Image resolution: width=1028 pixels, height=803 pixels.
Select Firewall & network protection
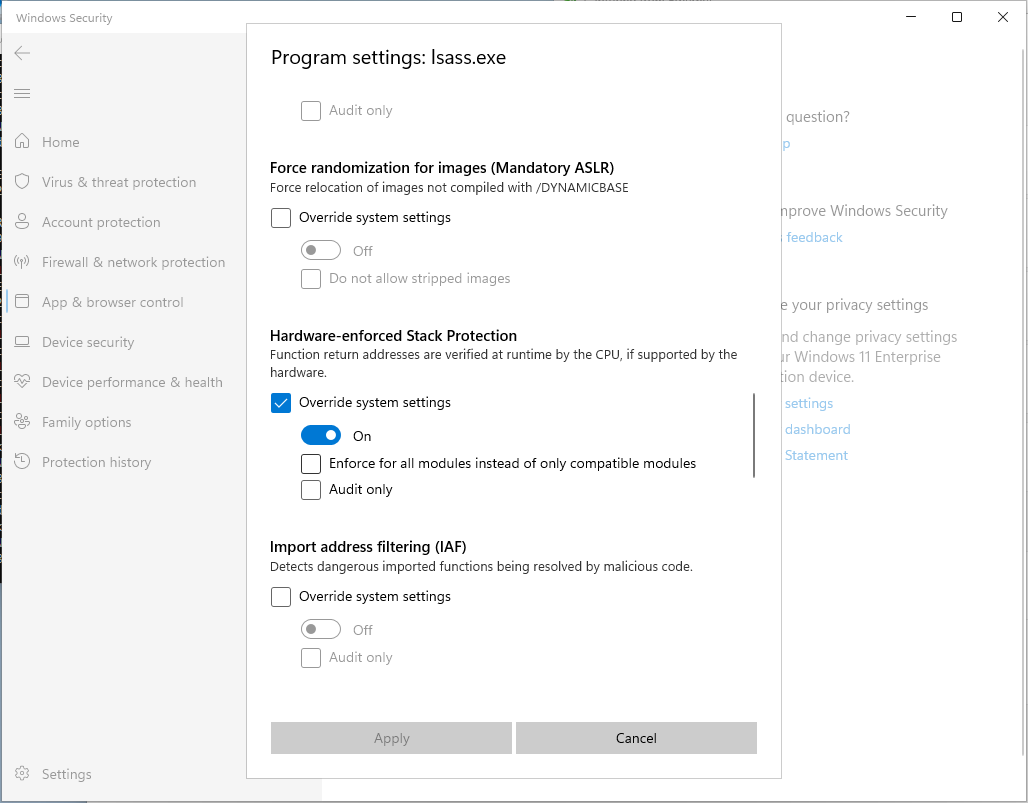pyautogui.click(x=133, y=262)
